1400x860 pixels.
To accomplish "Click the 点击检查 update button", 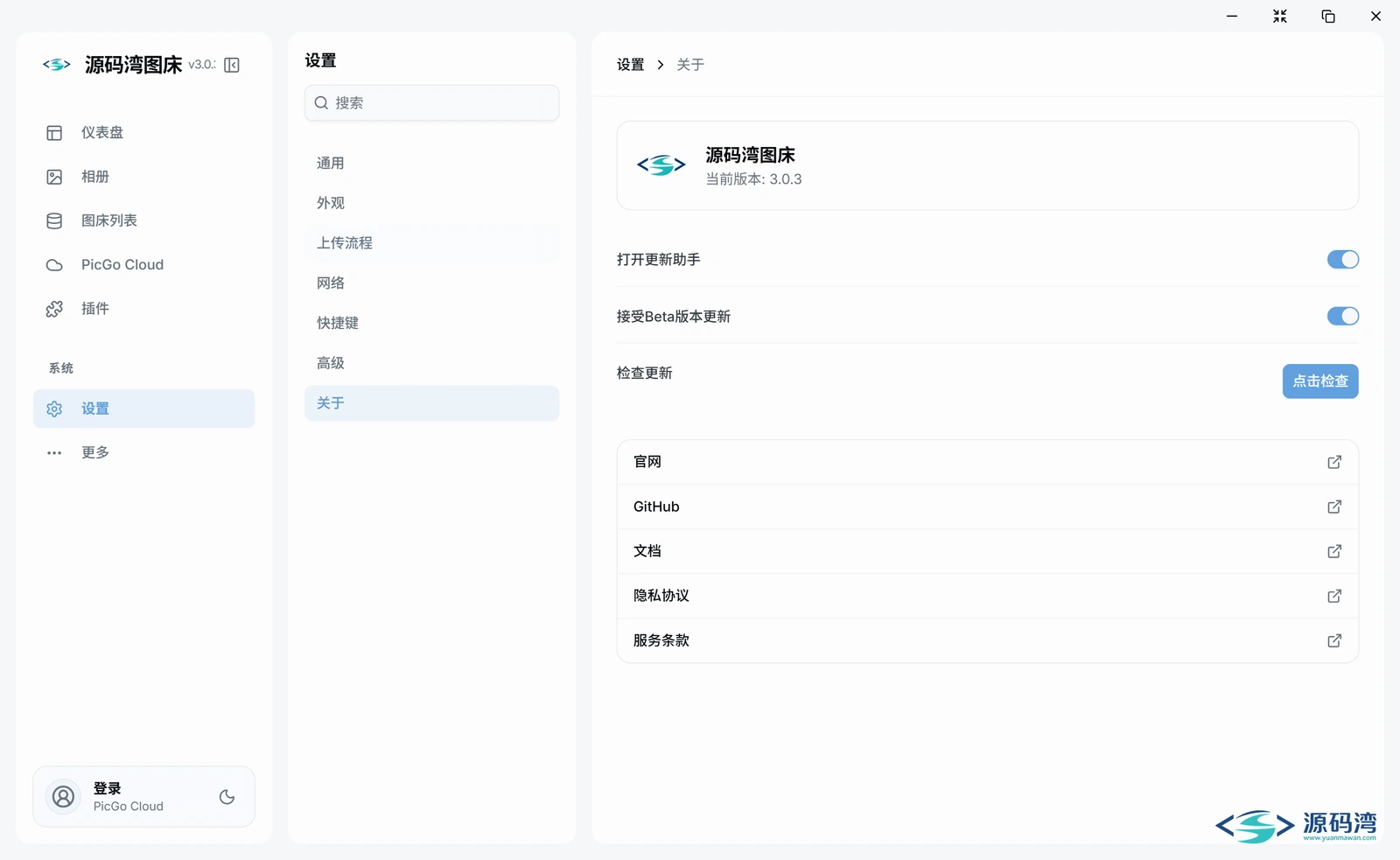I will [1320, 381].
